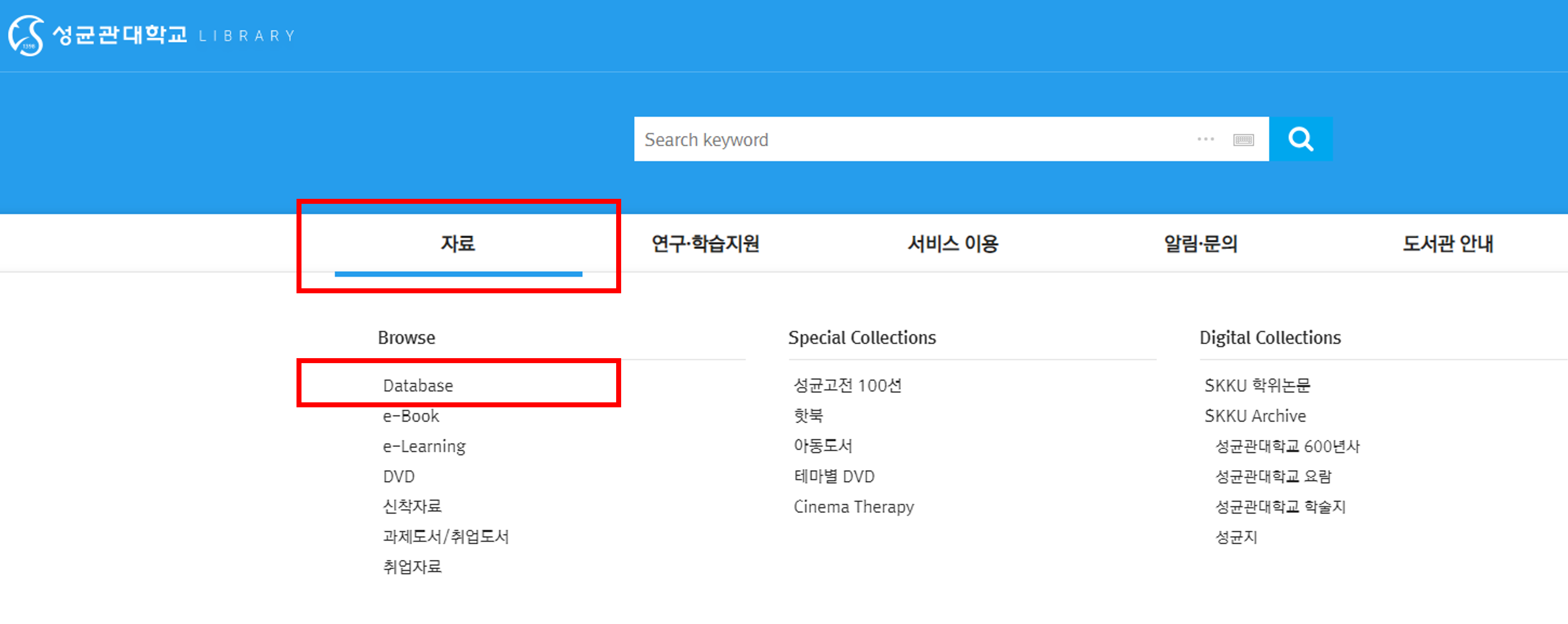
Task: Open the DVD link under Browse
Action: [x=399, y=476]
